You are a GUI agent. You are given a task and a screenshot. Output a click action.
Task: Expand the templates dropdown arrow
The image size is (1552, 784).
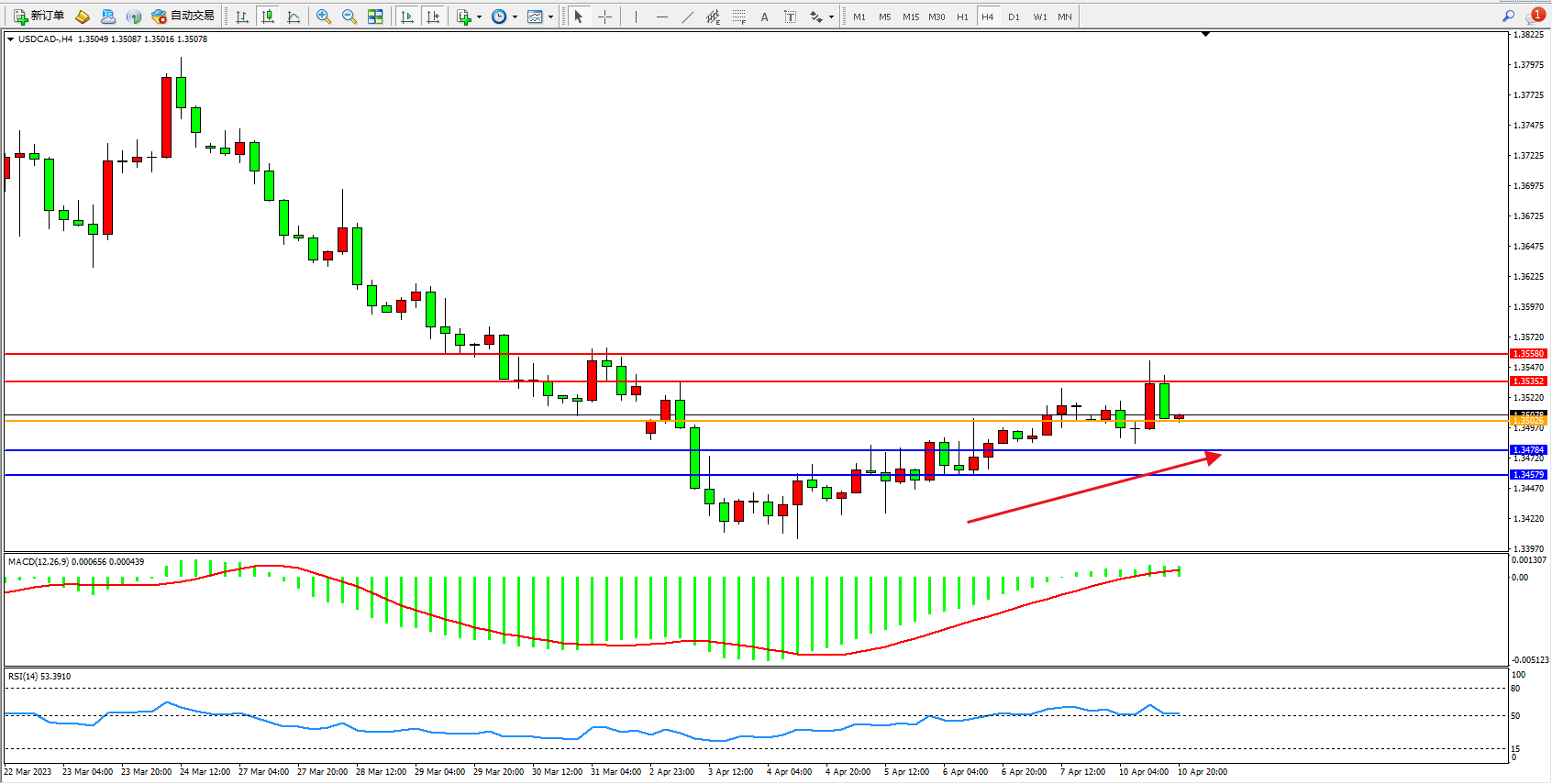point(550,17)
